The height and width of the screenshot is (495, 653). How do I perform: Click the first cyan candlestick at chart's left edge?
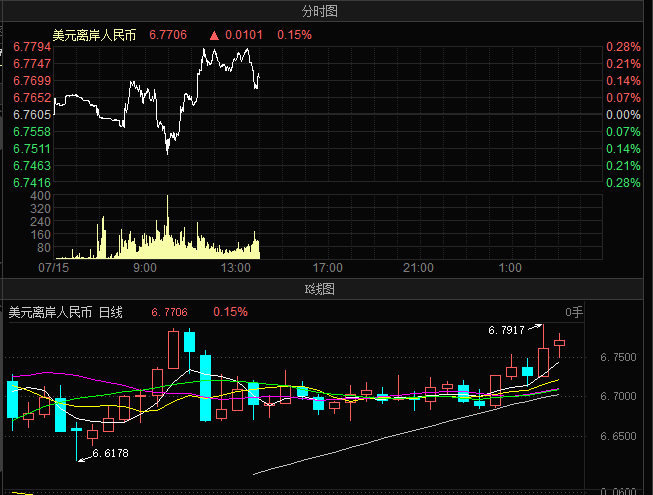pos(13,398)
